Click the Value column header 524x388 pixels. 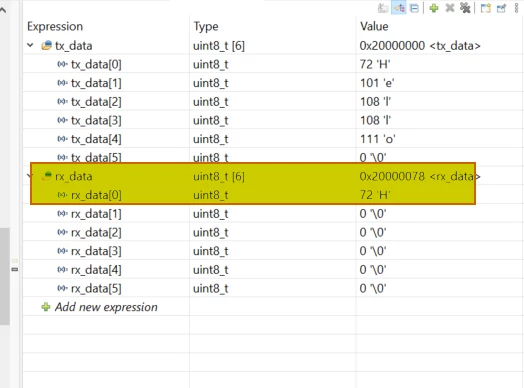pos(374,26)
